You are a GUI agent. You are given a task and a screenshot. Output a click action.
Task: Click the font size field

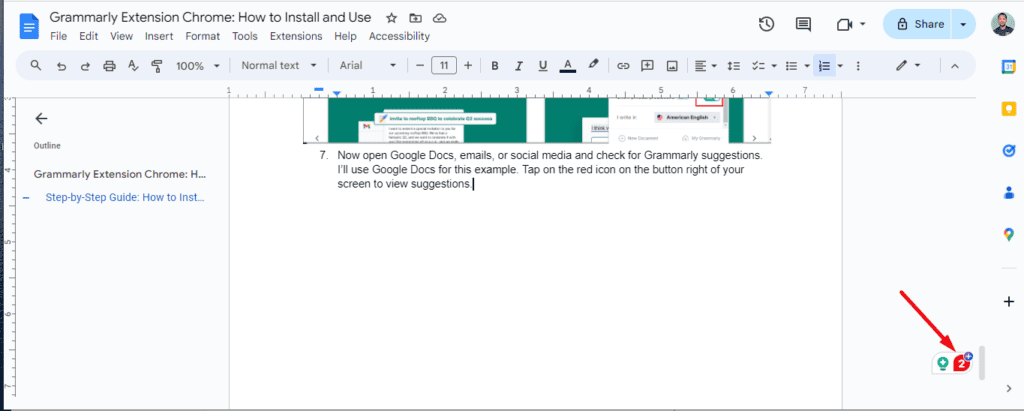click(x=444, y=65)
